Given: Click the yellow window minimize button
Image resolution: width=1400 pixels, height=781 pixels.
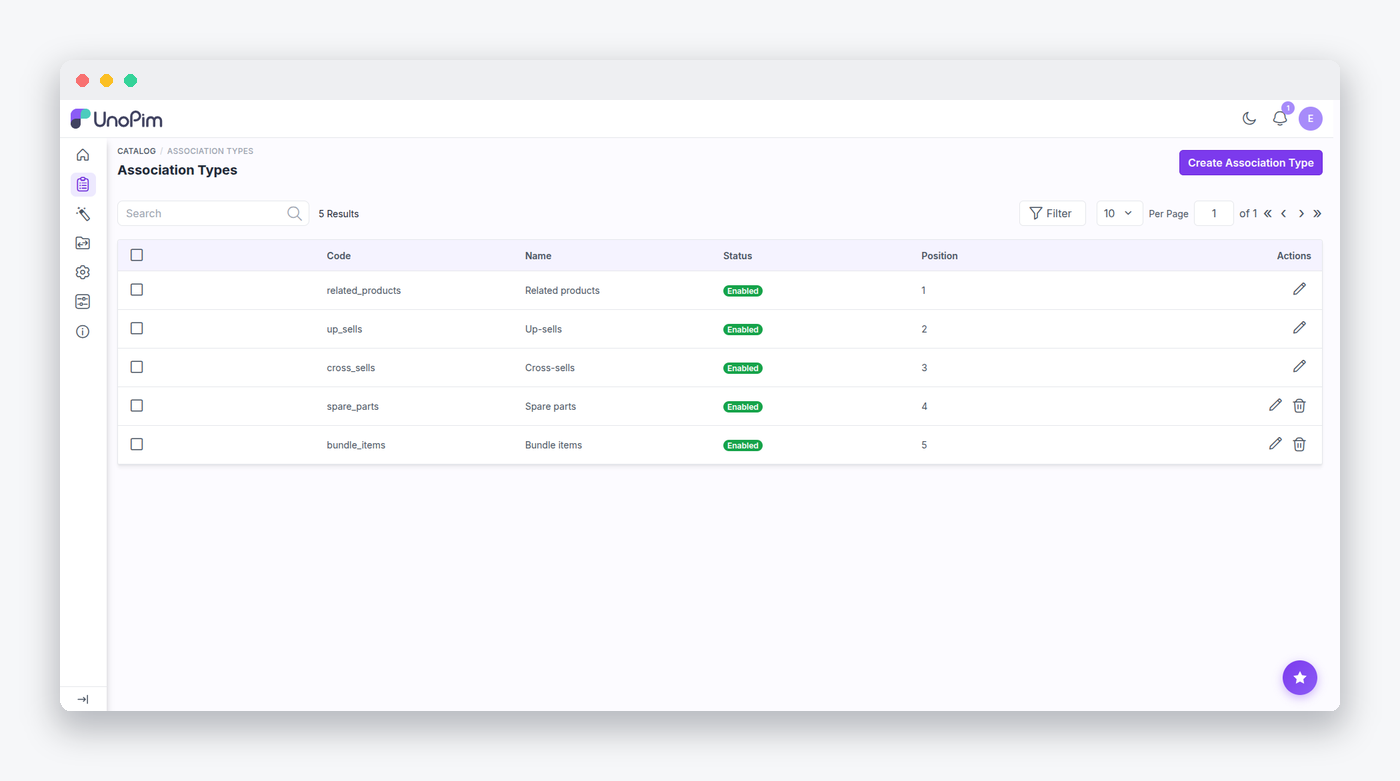Looking at the screenshot, I should [x=107, y=81].
